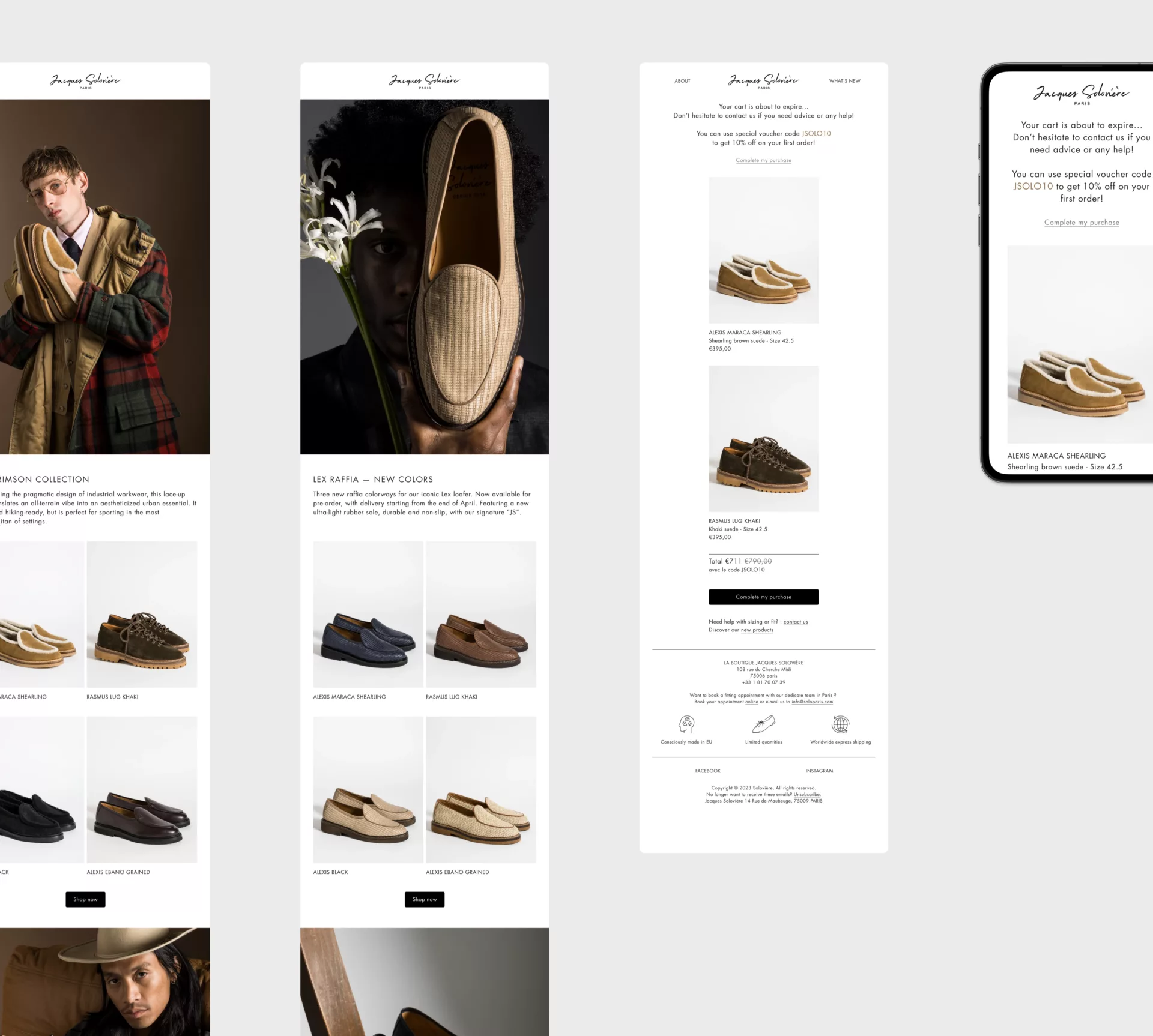Click the shearling shoe image on phone mockup
The image size is (1153, 1036).
pyautogui.click(x=1080, y=345)
